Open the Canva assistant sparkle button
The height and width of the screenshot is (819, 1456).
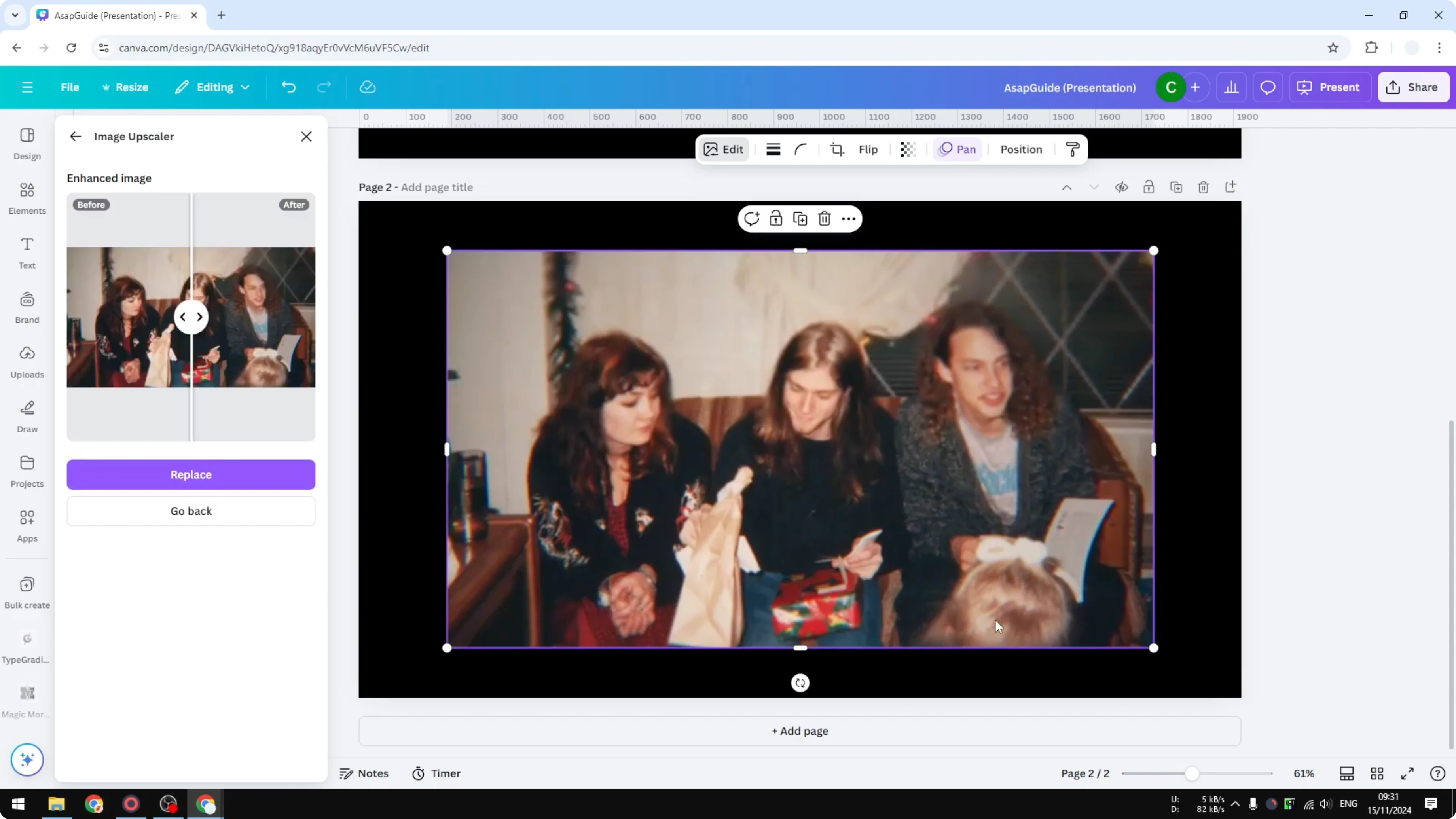click(x=27, y=760)
